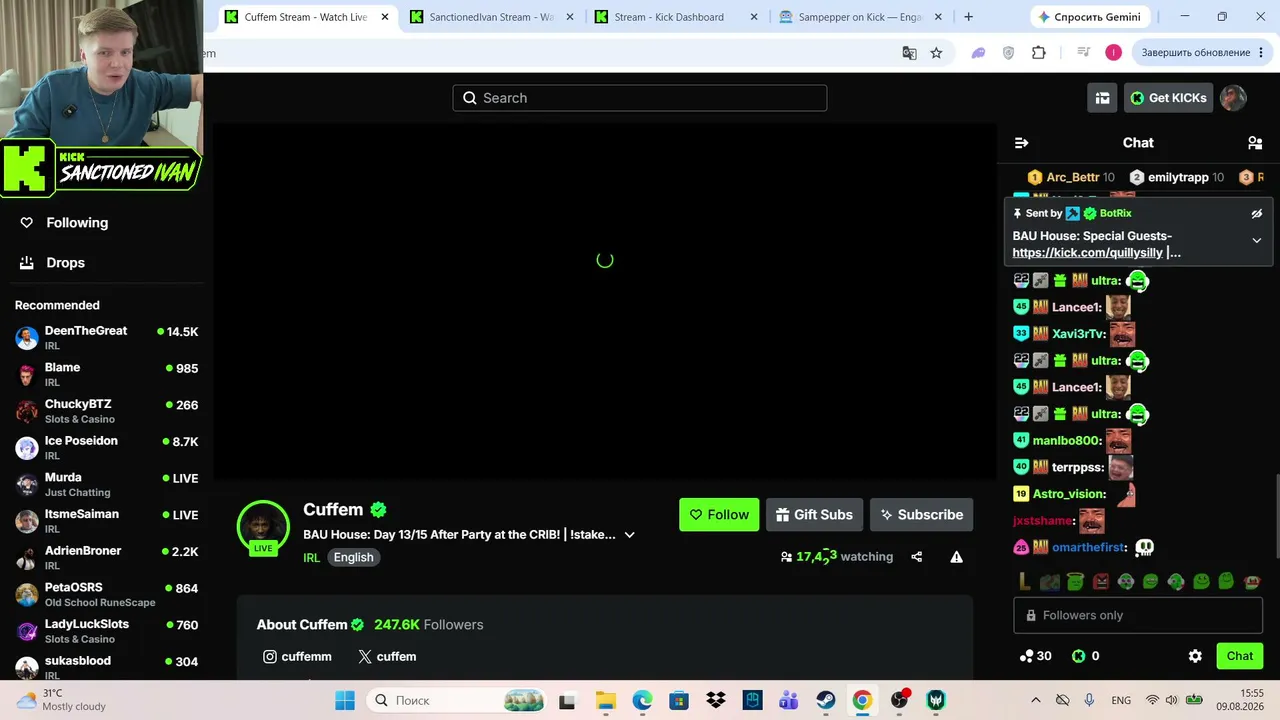
Task: Open the pink Chrome profile avatar
Action: coord(1113,53)
